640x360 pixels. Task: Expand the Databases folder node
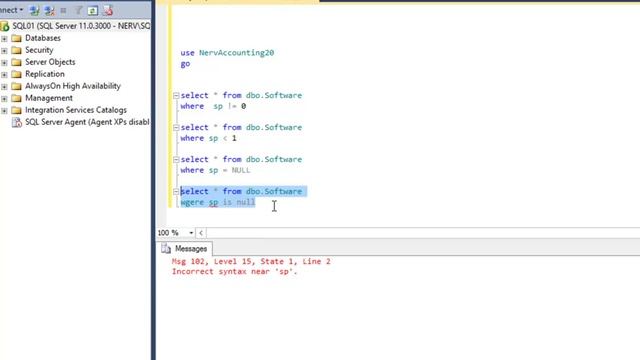[x=4, y=39]
